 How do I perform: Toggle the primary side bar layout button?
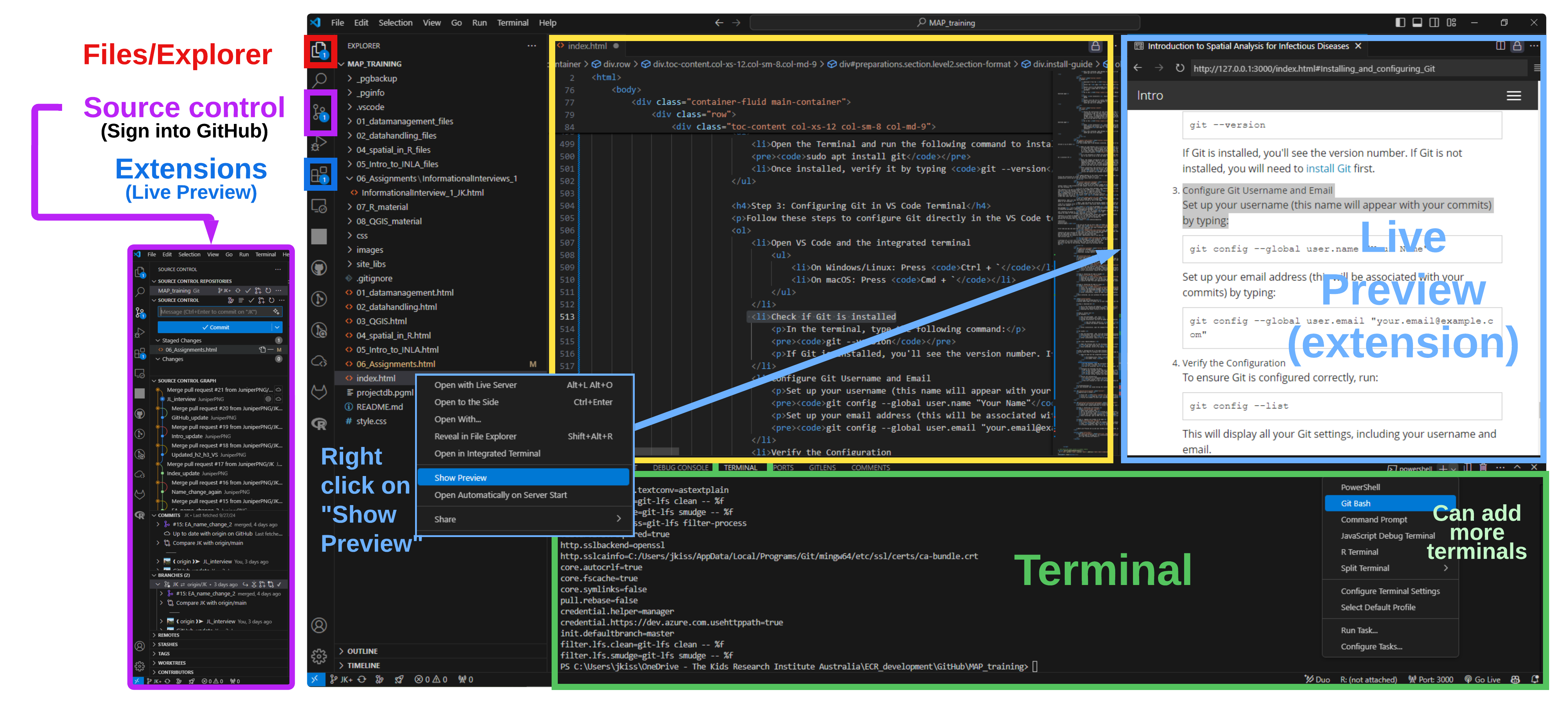(x=1401, y=23)
